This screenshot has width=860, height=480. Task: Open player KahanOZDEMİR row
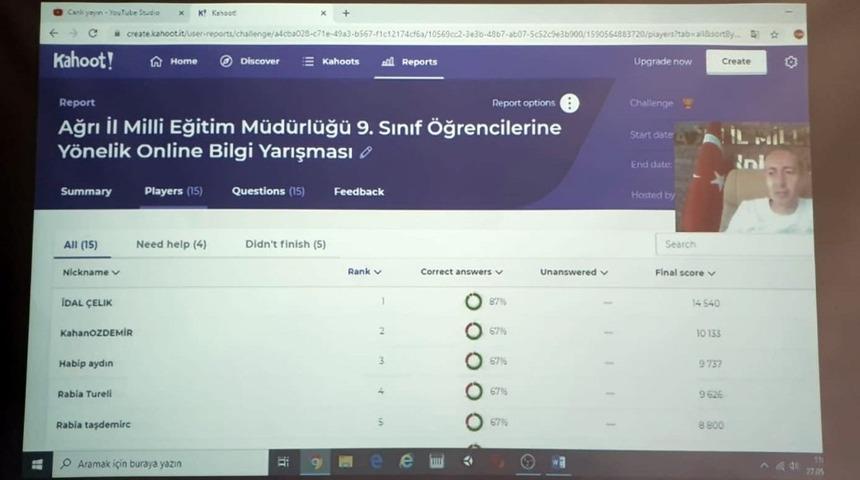click(x=433, y=332)
